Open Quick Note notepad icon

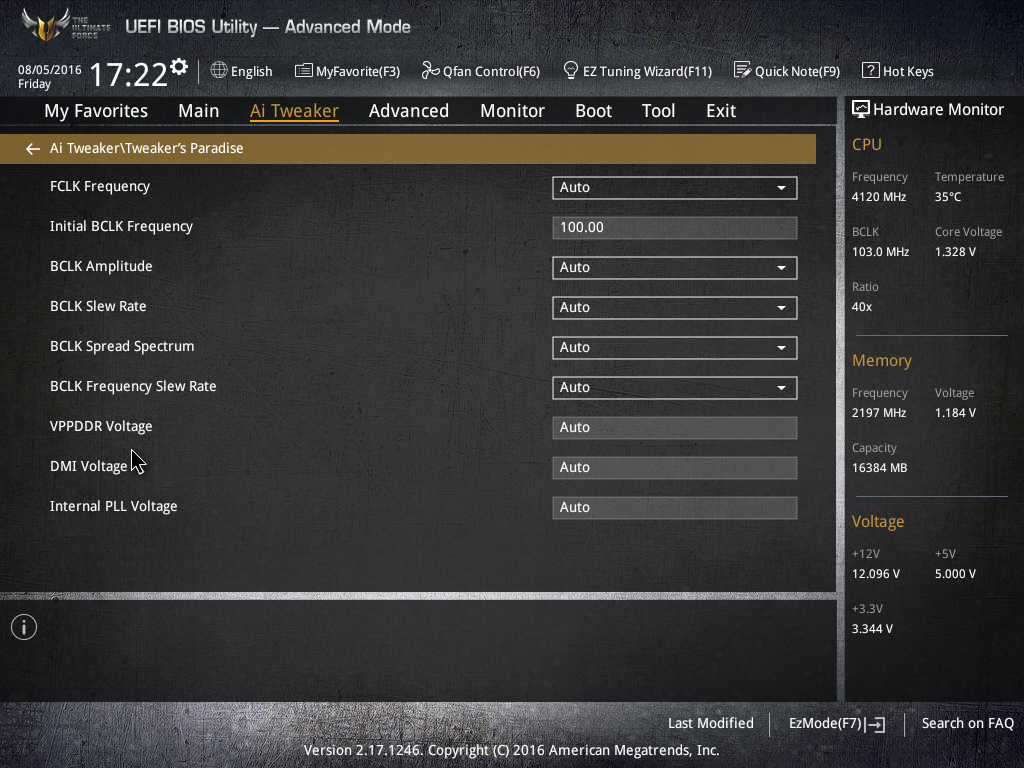[743, 70]
